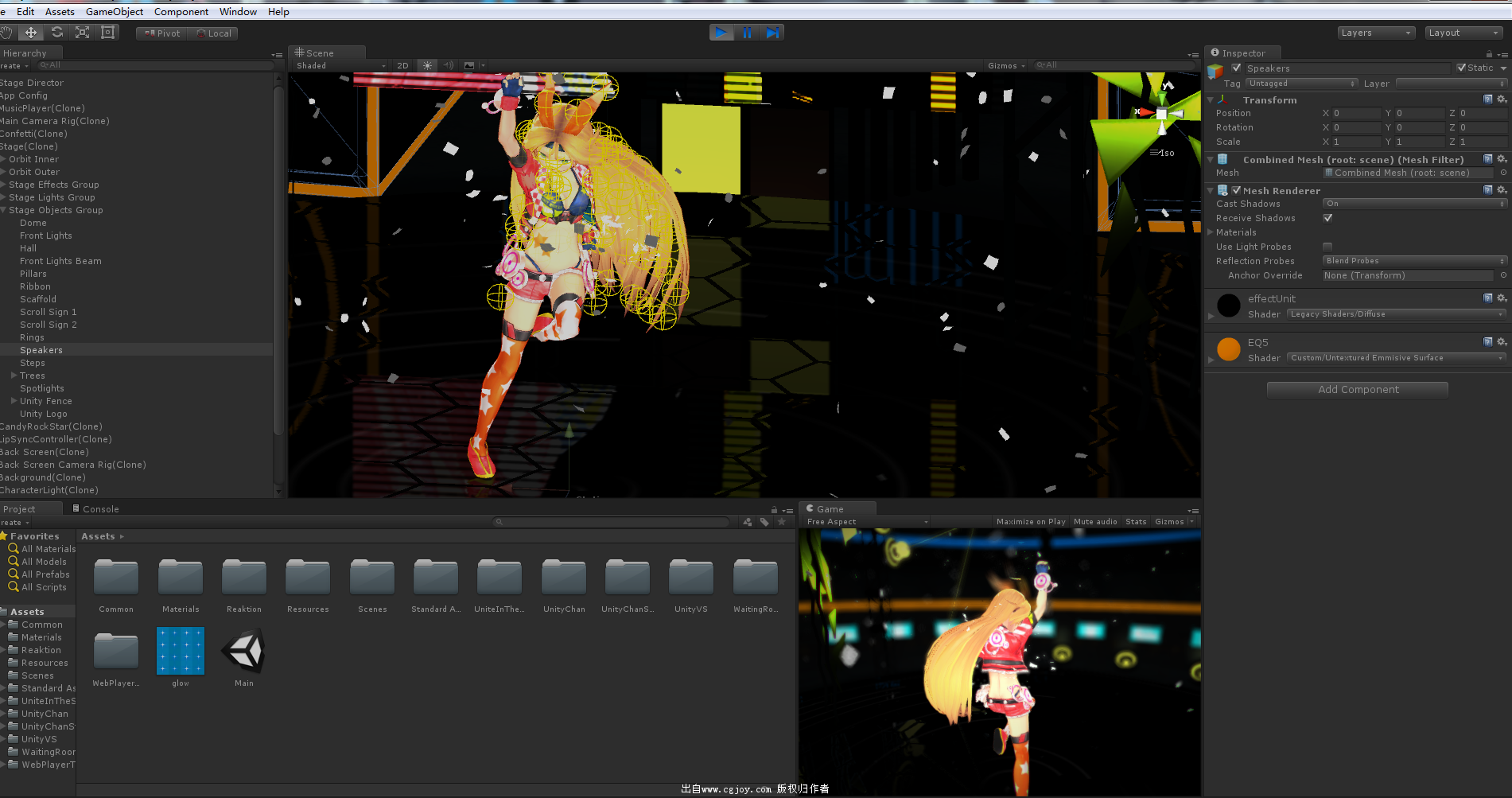
Task: Expand the Materials foldout
Action: tap(1211, 232)
